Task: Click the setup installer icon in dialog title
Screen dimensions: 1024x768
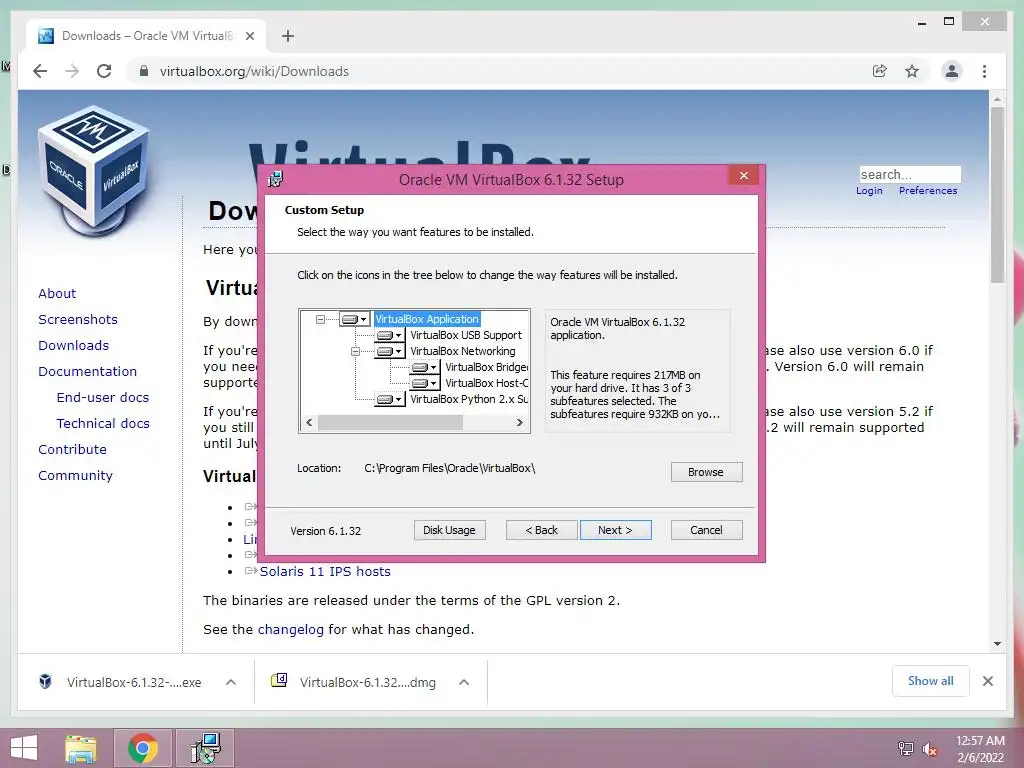Action: pos(276,179)
